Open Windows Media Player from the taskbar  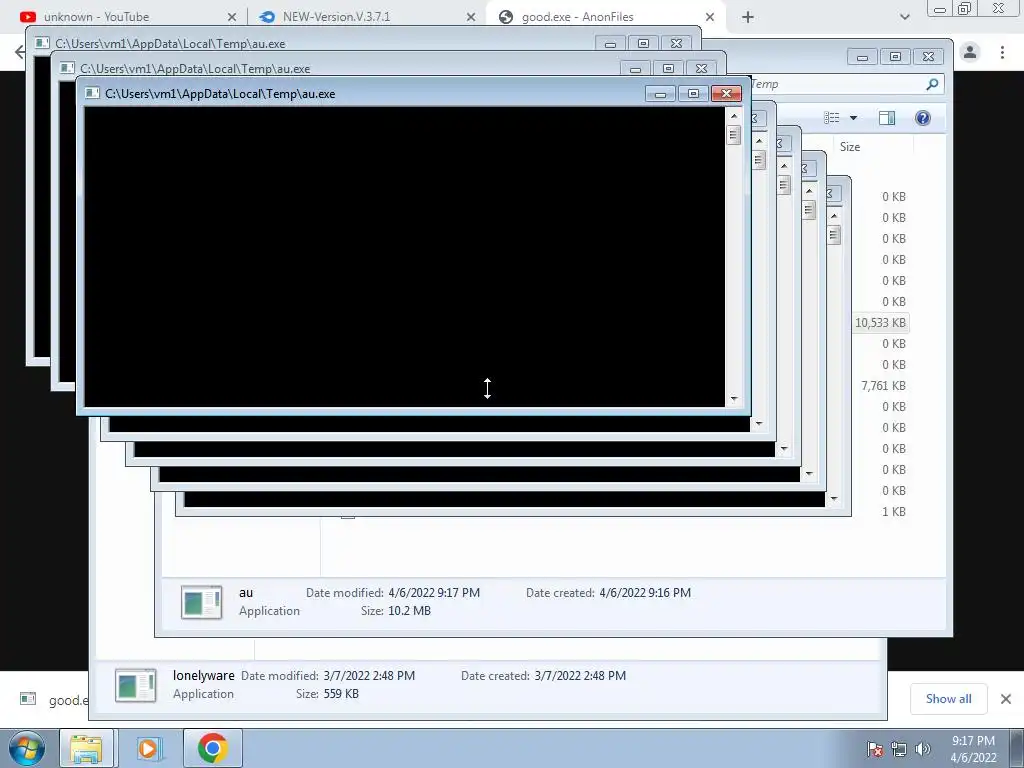[148, 748]
